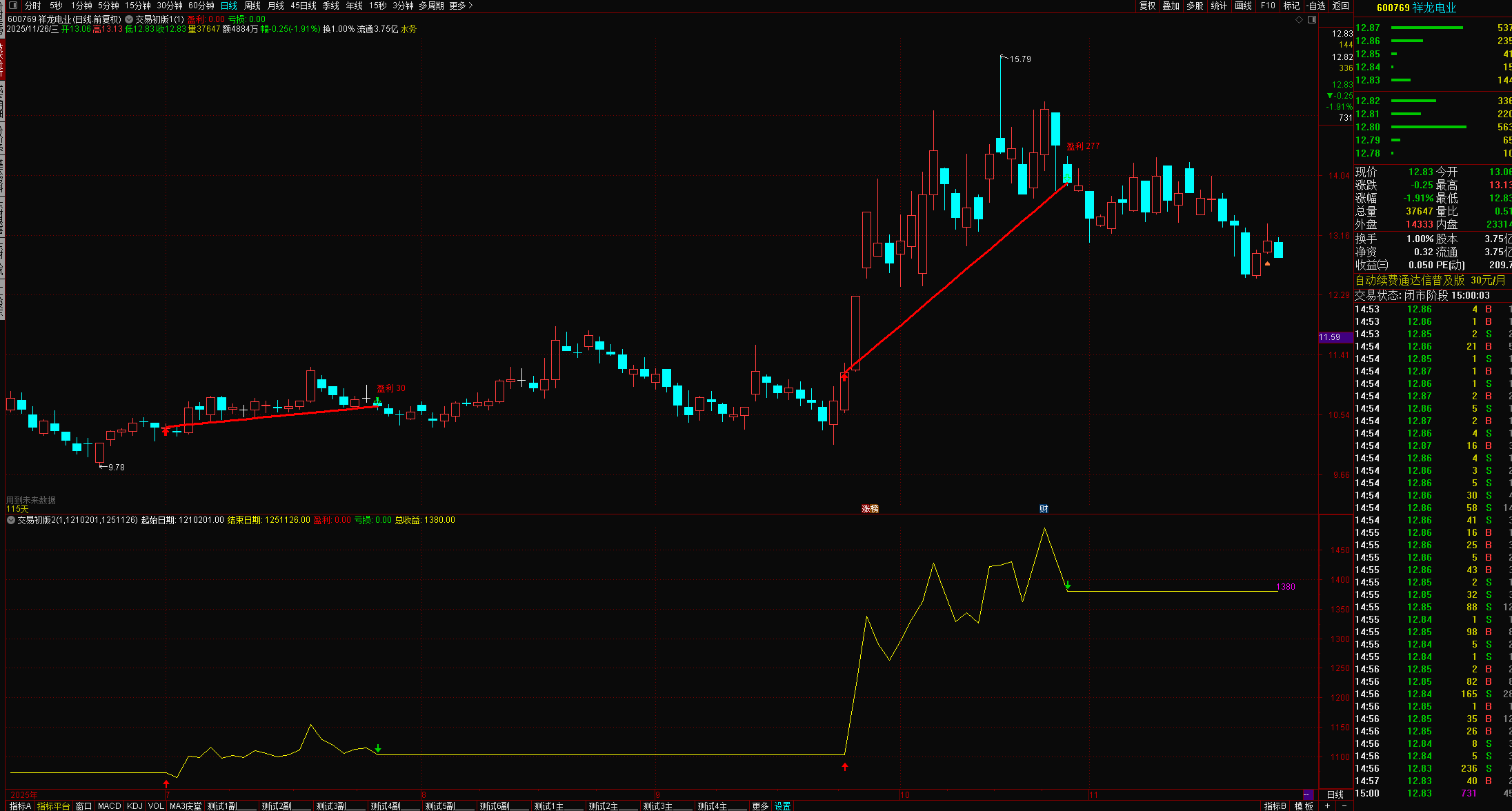Expand the 交易初版2 subchart indicator menu
1512x811 pixels.
pyautogui.click(x=11, y=520)
